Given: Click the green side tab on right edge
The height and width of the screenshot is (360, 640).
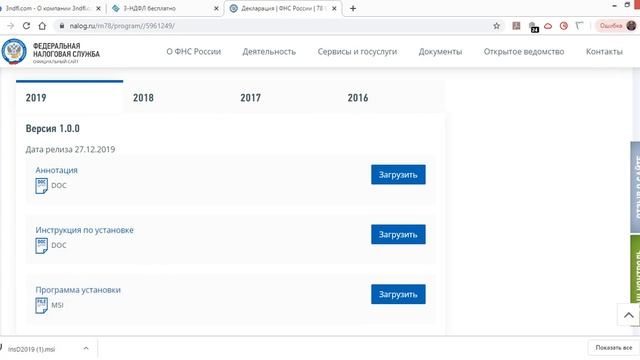Looking at the screenshot, I should [x=635, y=269].
